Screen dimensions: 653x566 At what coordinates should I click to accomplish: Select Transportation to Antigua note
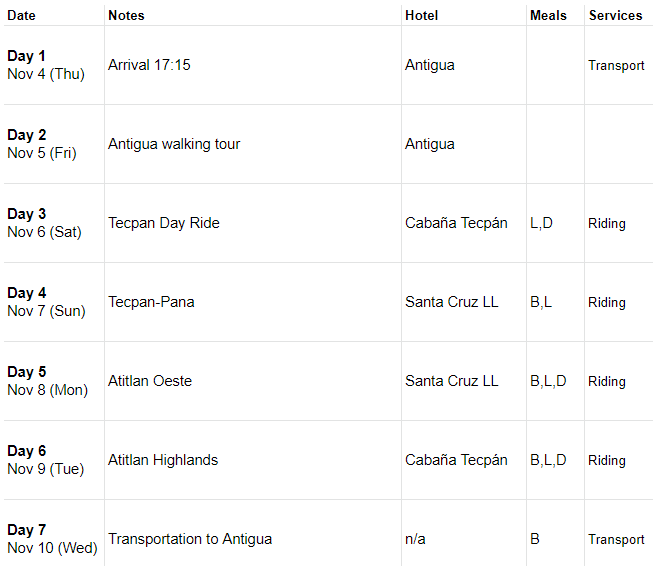(190, 539)
